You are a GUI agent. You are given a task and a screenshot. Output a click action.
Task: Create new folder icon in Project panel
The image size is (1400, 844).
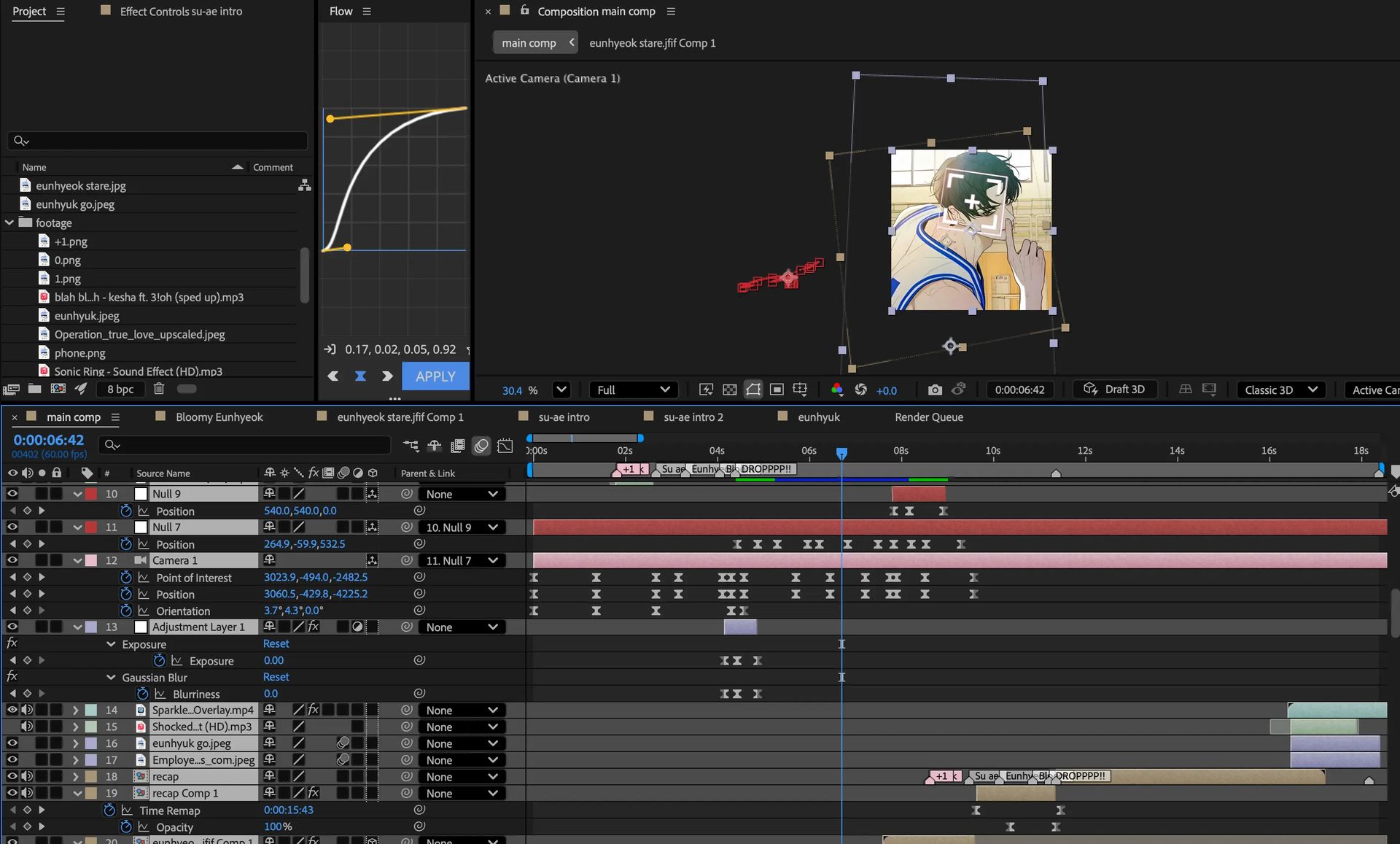pyautogui.click(x=34, y=389)
